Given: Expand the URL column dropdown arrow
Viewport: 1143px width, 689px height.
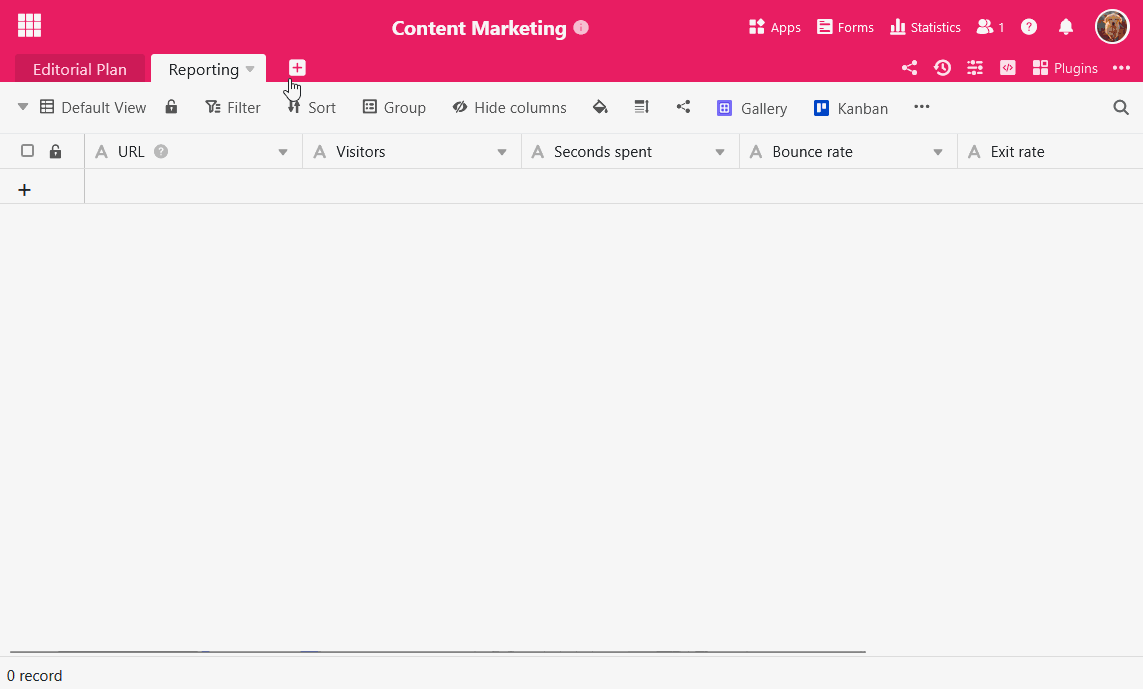Looking at the screenshot, I should pyautogui.click(x=283, y=152).
